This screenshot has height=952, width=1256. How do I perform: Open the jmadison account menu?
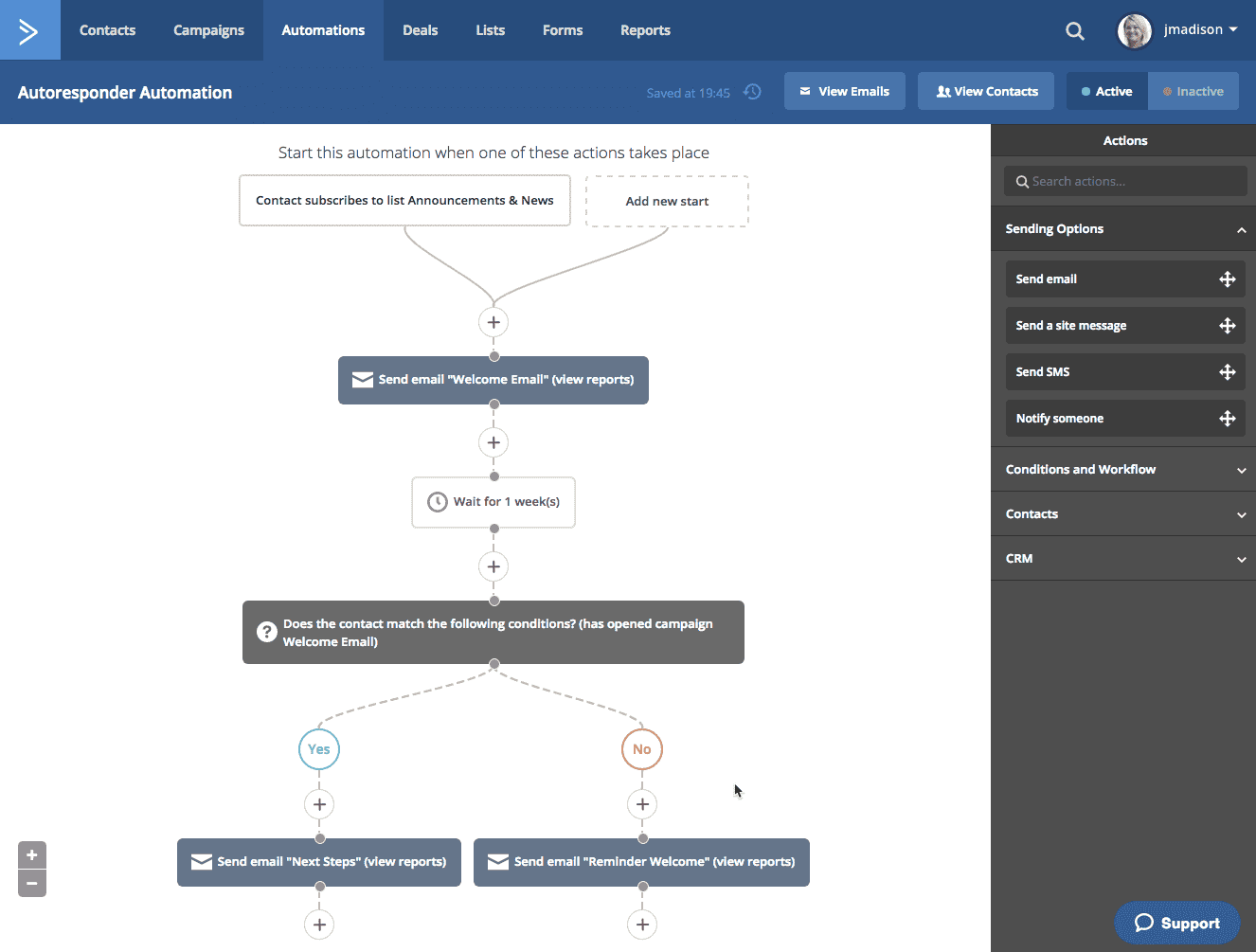[x=1179, y=28]
